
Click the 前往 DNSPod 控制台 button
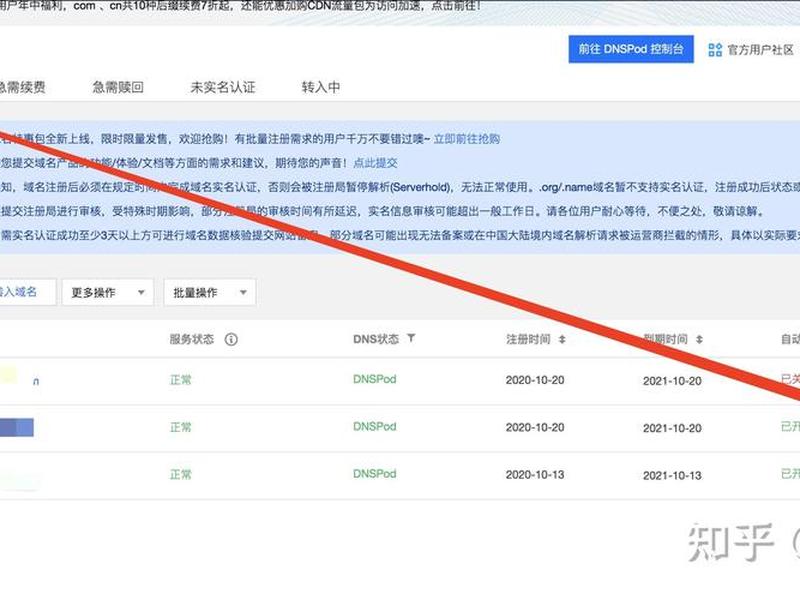pyautogui.click(x=631, y=49)
